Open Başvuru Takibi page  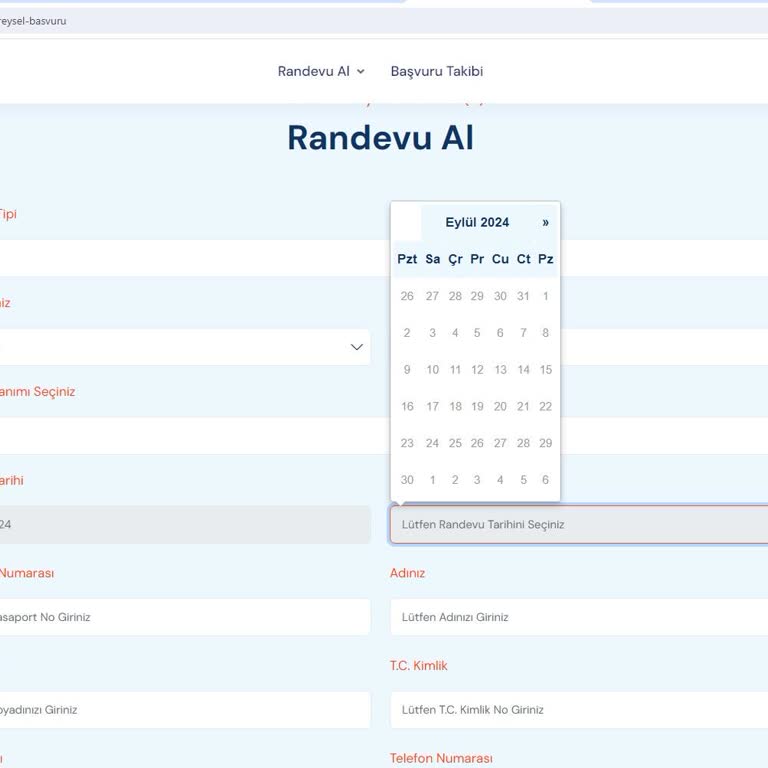[x=436, y=71]
